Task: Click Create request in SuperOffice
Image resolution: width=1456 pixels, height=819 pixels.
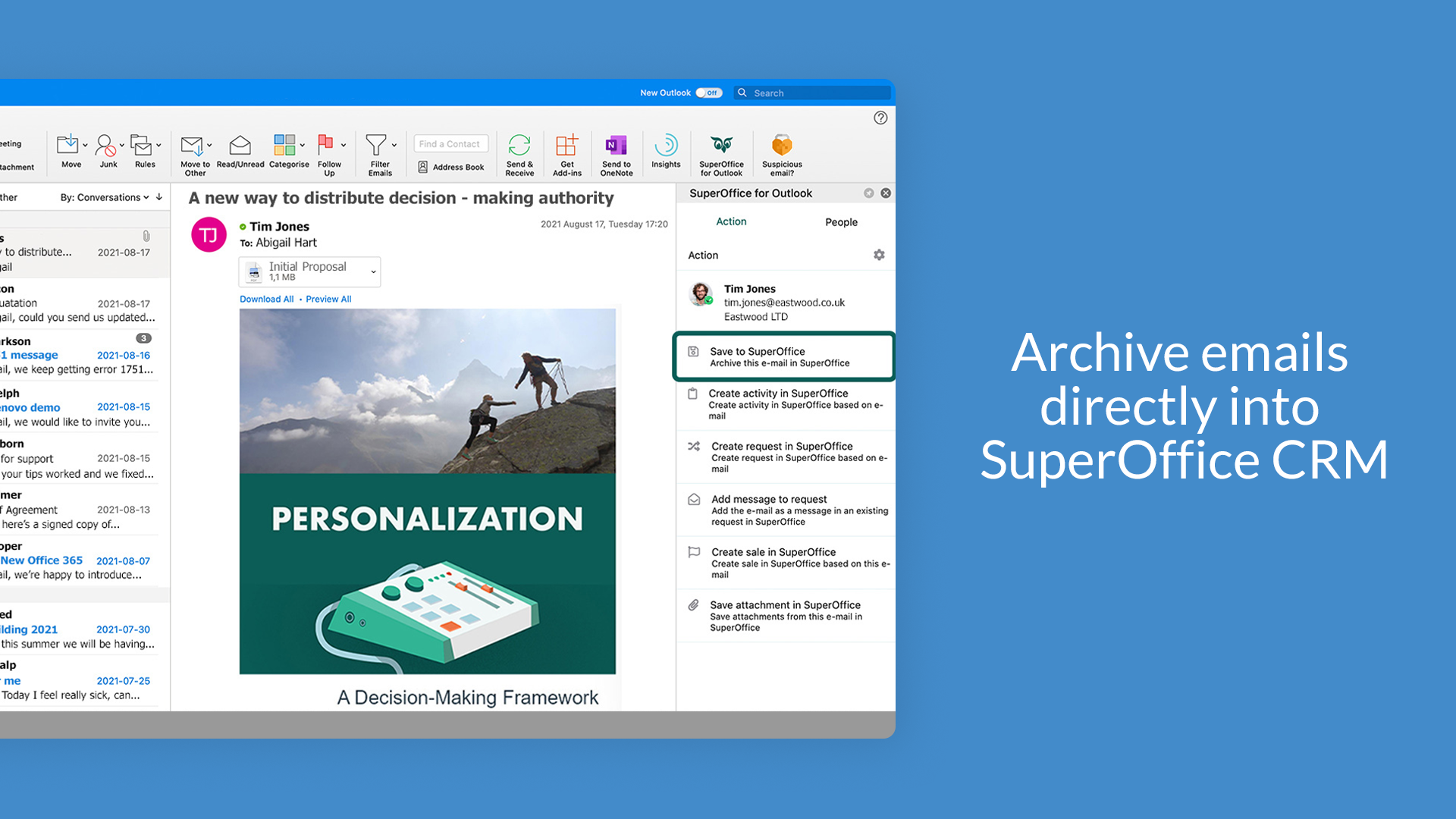Action: [x=786, y=457]
